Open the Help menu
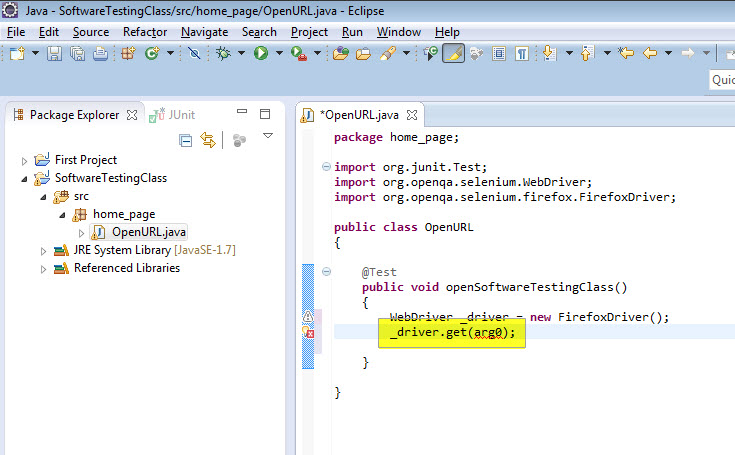The height and width of the screenshot is (455, 735). coord(447,32)
